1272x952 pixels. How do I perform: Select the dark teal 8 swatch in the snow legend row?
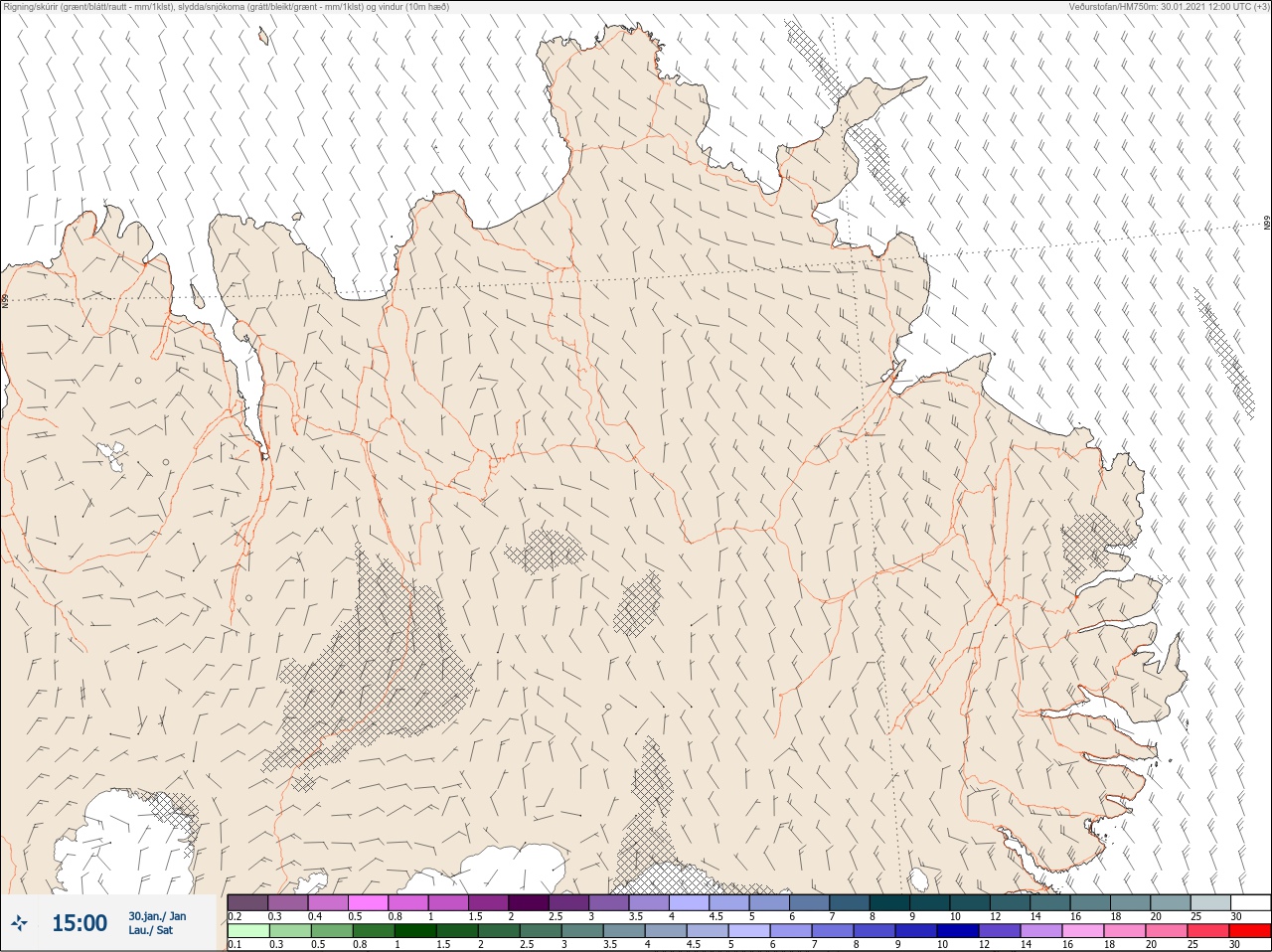point(889,902)
